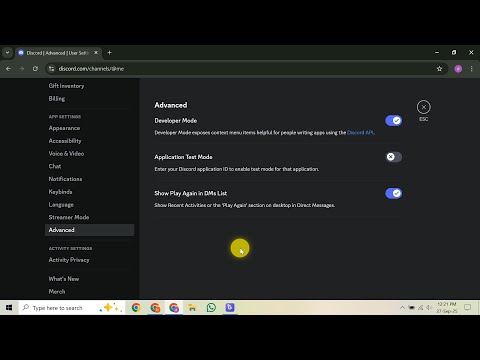
Task: Bookmark this page with the star icon
Action: [x=439, y=69]
